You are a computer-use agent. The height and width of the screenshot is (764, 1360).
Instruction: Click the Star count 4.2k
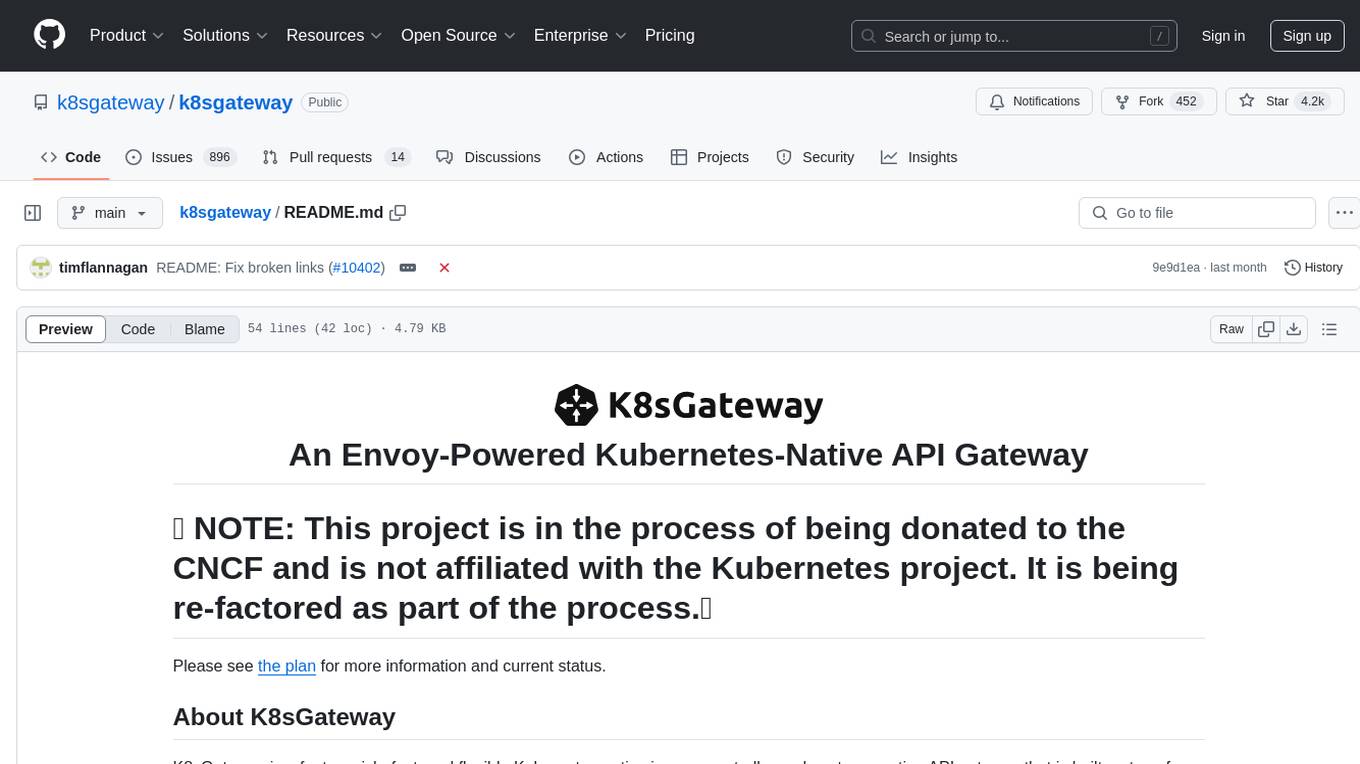coord(1311,102)
